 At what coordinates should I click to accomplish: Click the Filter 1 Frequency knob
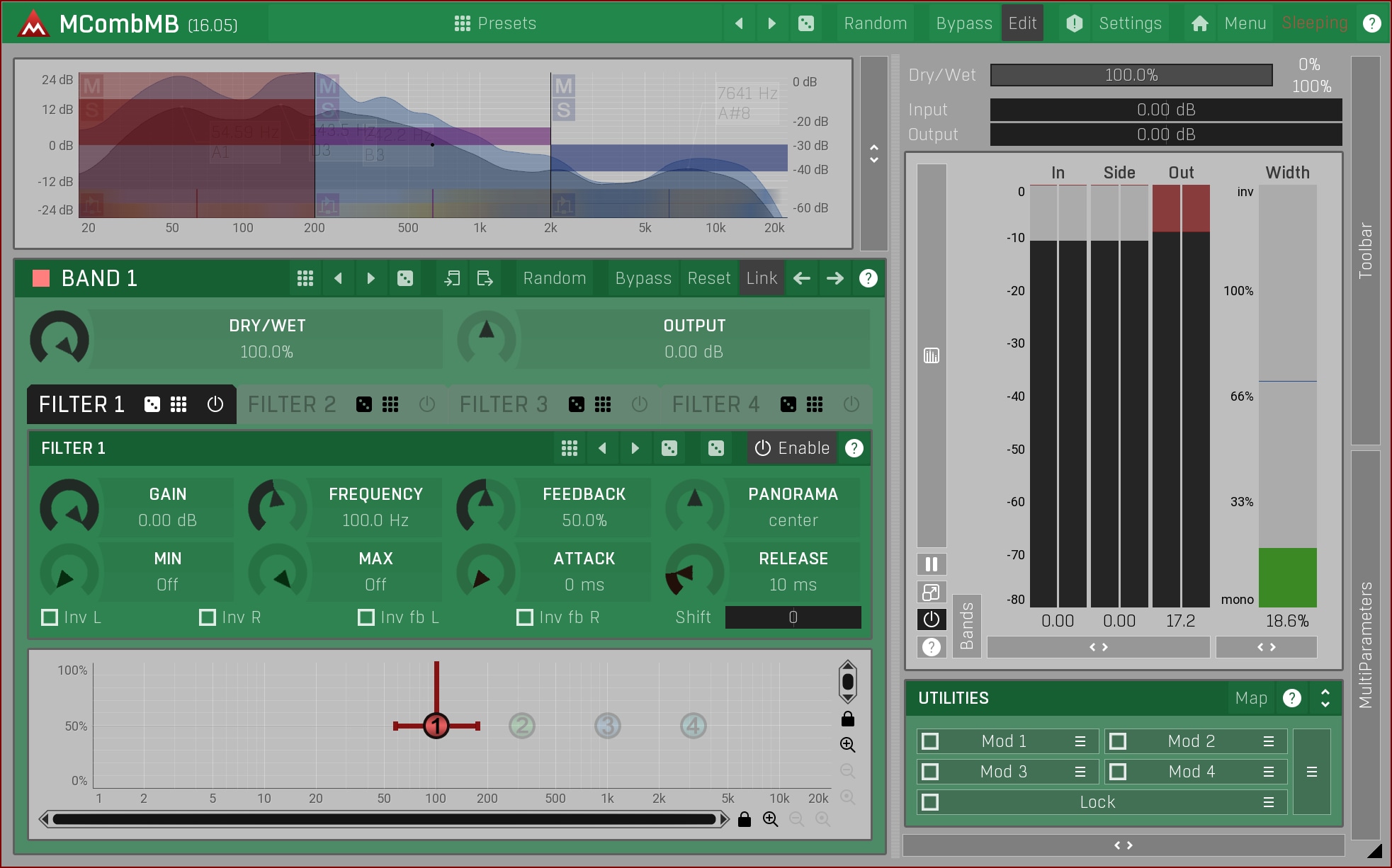click(x=278, y=508)
